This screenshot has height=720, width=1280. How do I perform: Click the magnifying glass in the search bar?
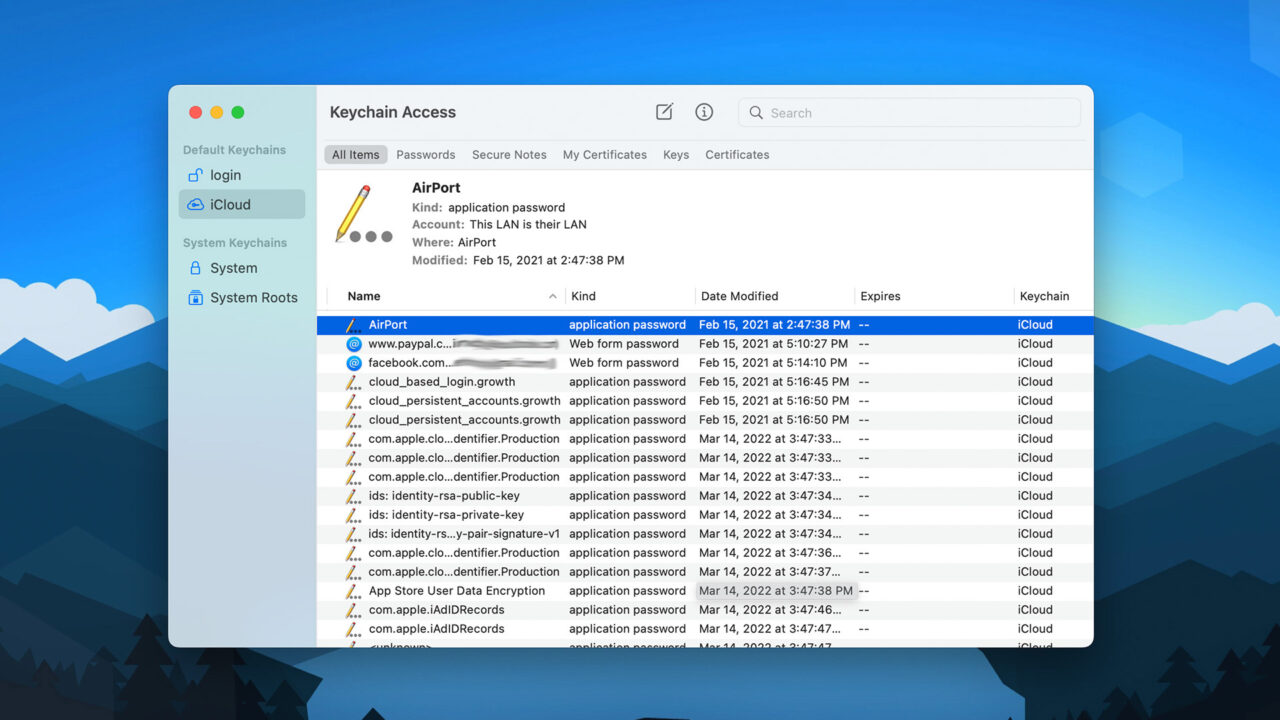[x=756, y=112]
